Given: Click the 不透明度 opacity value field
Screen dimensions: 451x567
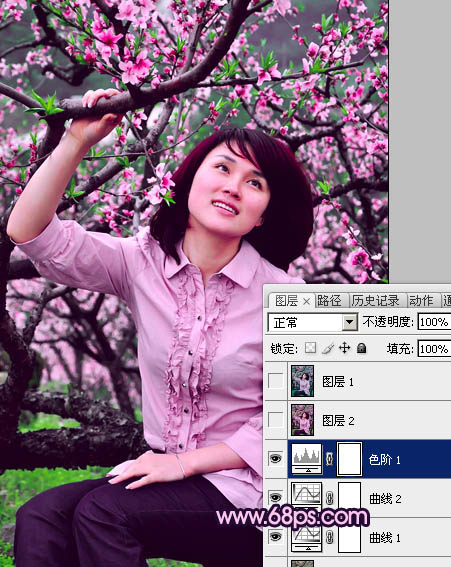Looking at the screenshot, I should pos(434,322).
